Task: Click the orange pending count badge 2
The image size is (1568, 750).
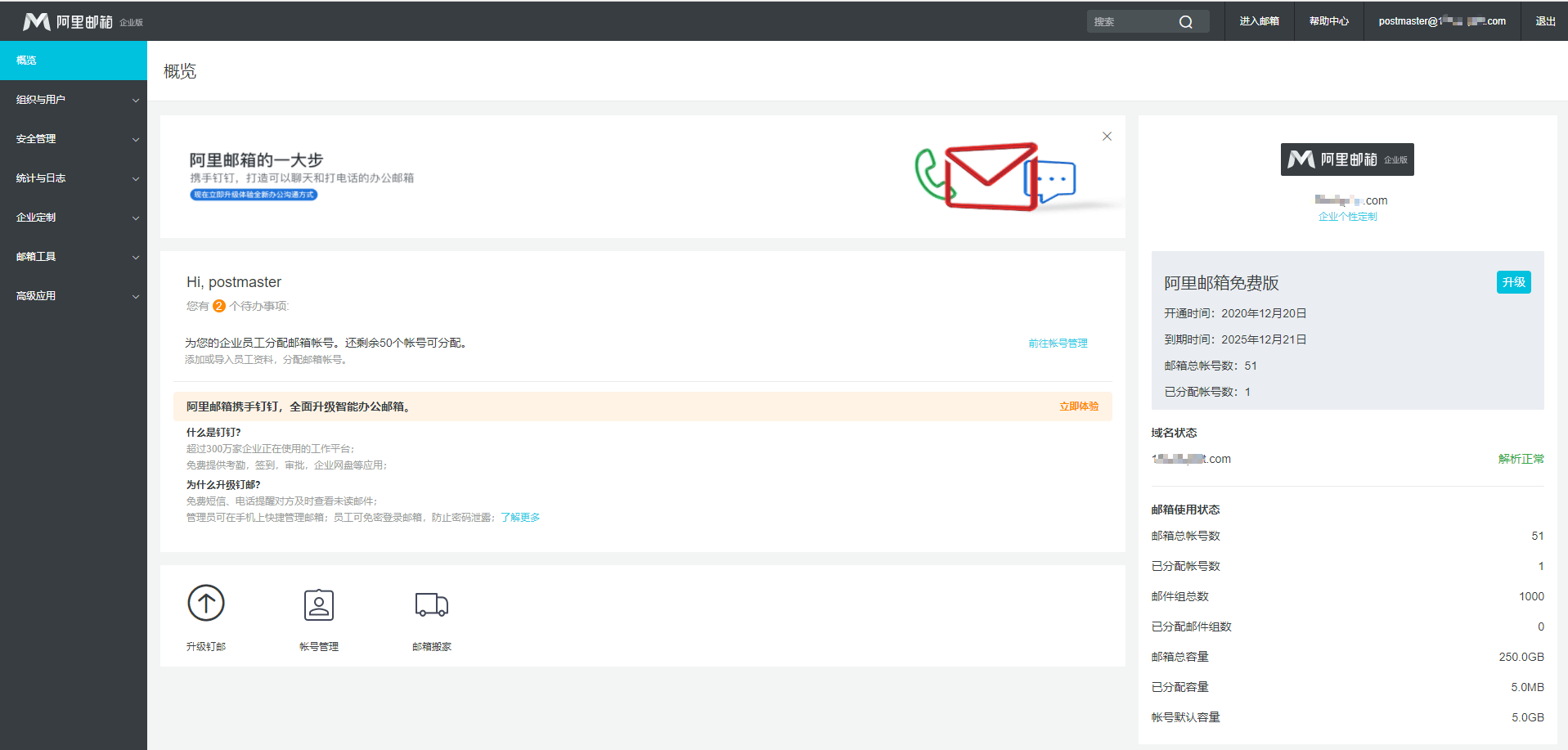Action: click(219, 306)
